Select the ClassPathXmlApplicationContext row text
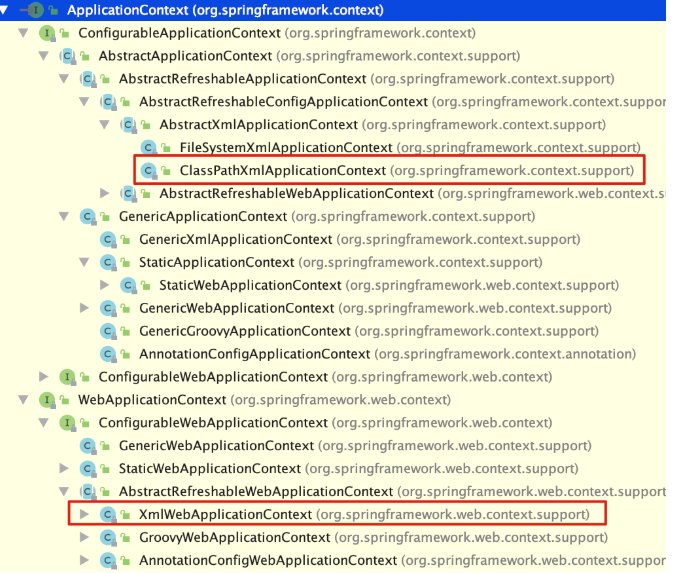 407,170
